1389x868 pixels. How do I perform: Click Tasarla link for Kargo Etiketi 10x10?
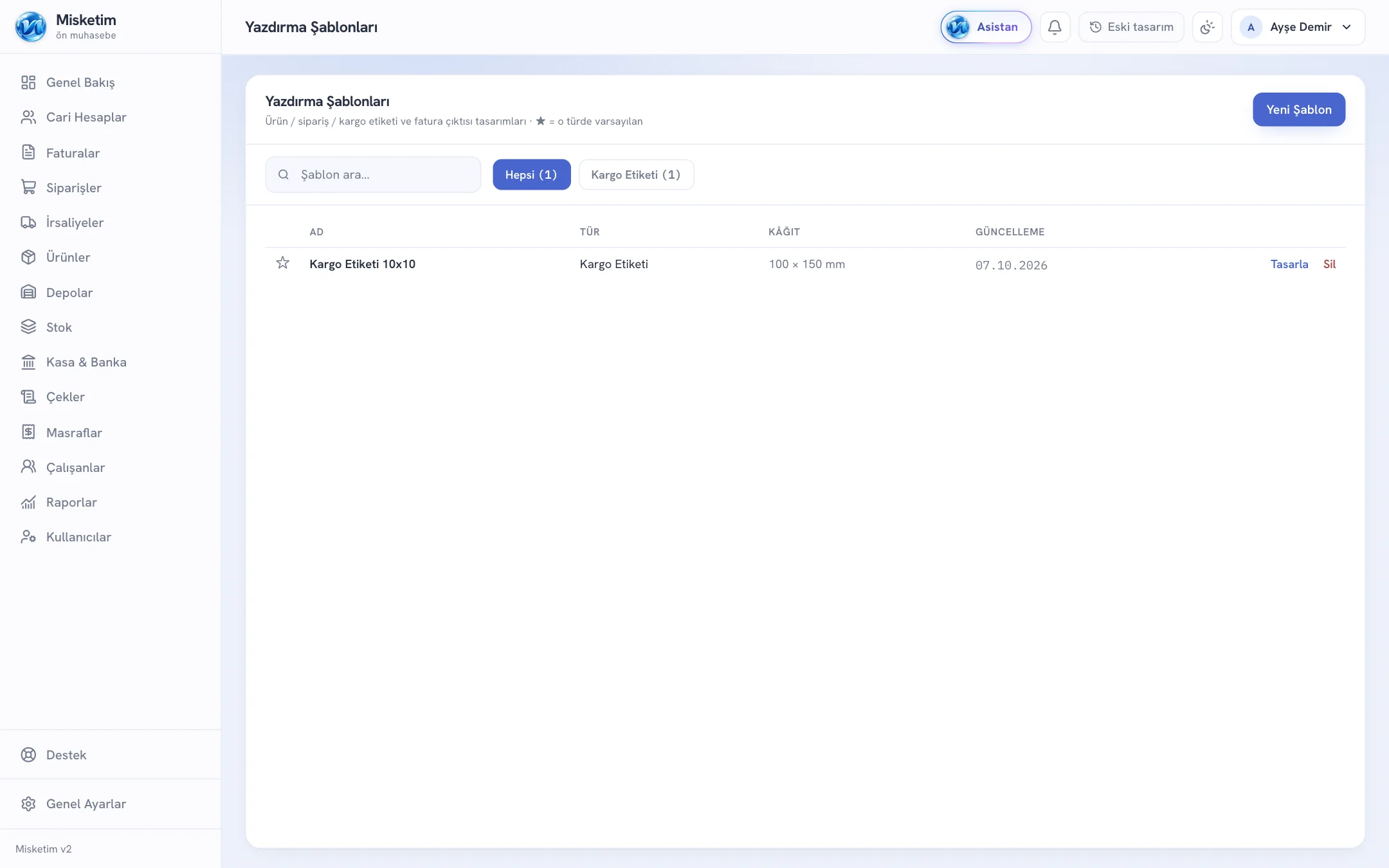pos(1289,264)
